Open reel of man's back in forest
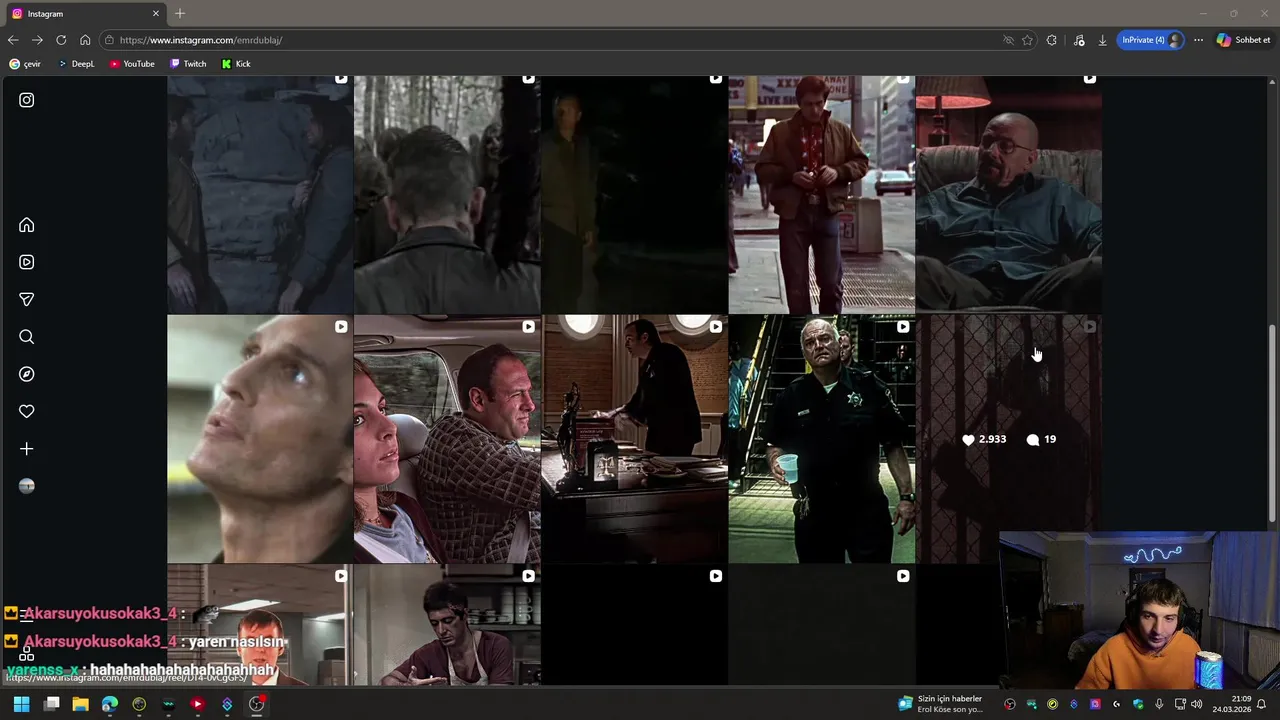This screenshot has width=1280, height=720. coord(447,195)
